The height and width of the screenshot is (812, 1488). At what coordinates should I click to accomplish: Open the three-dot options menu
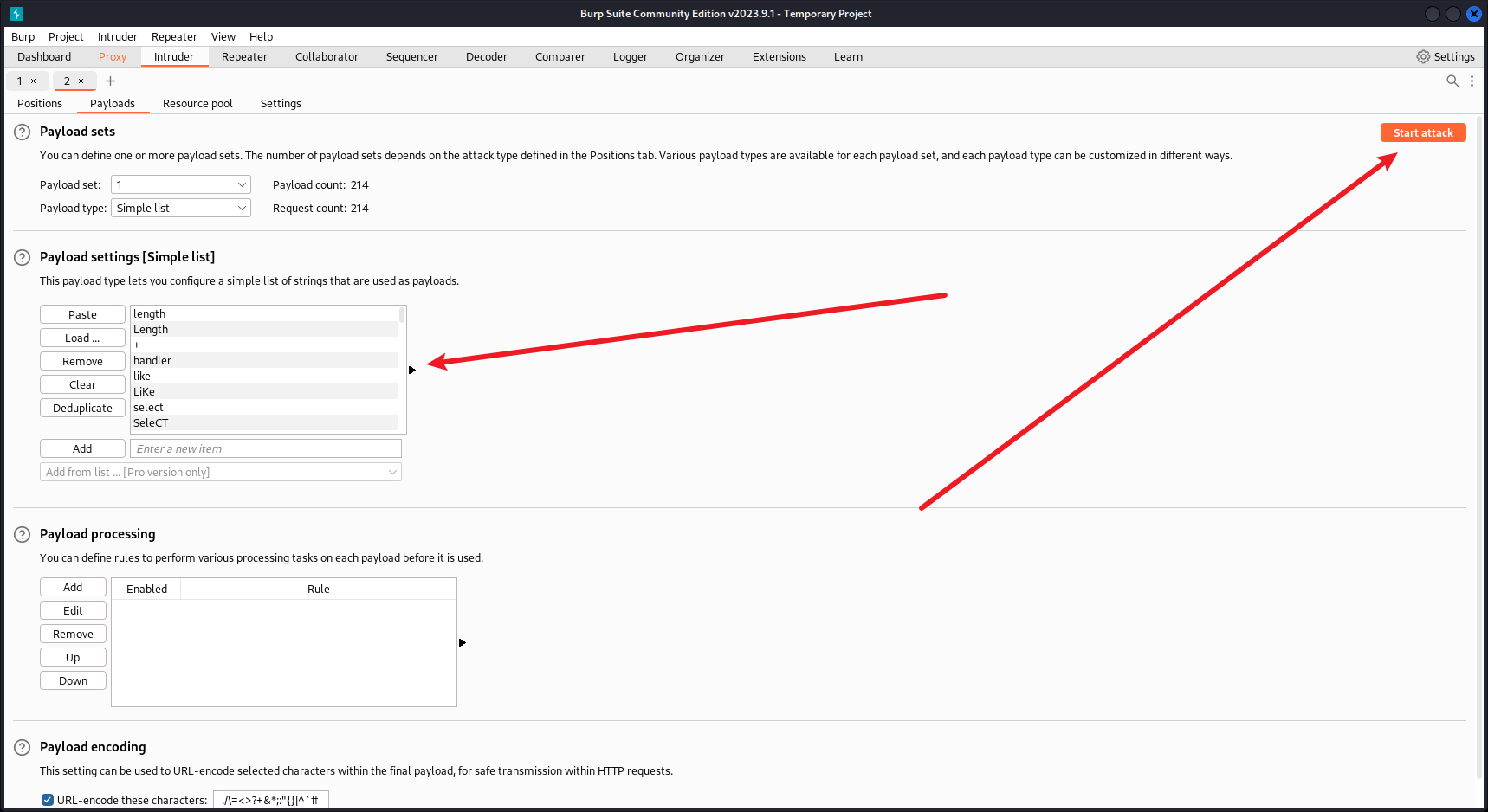[x=1472, y=81]
